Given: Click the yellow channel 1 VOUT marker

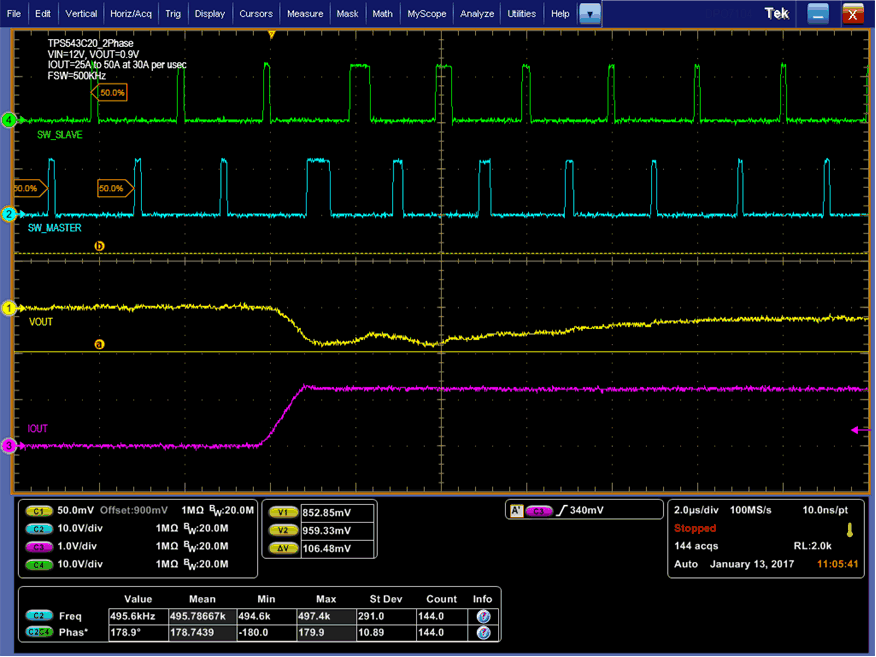Looking at the screenshot, I should [8, 309].
